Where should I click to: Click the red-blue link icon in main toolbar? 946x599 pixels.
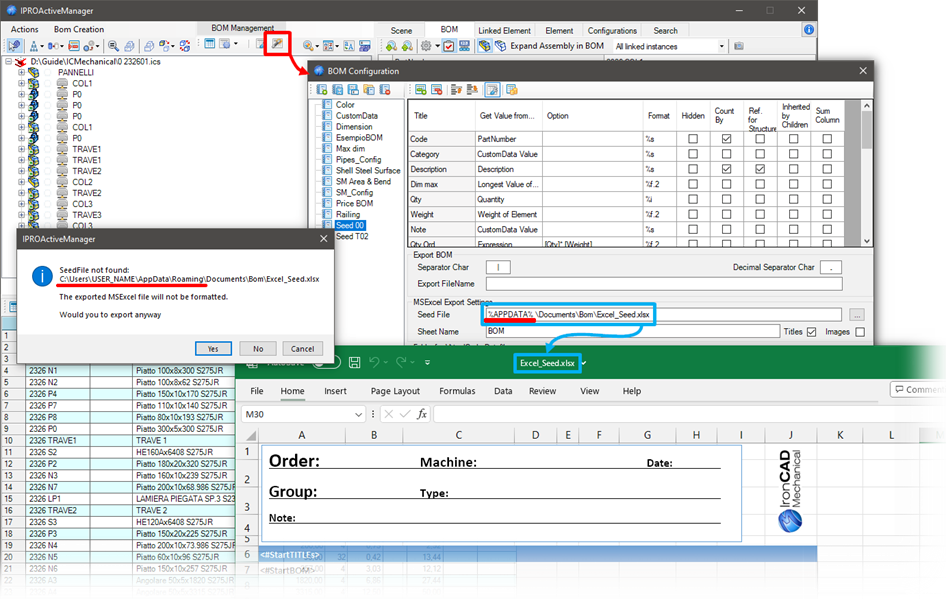coord(185,46)
